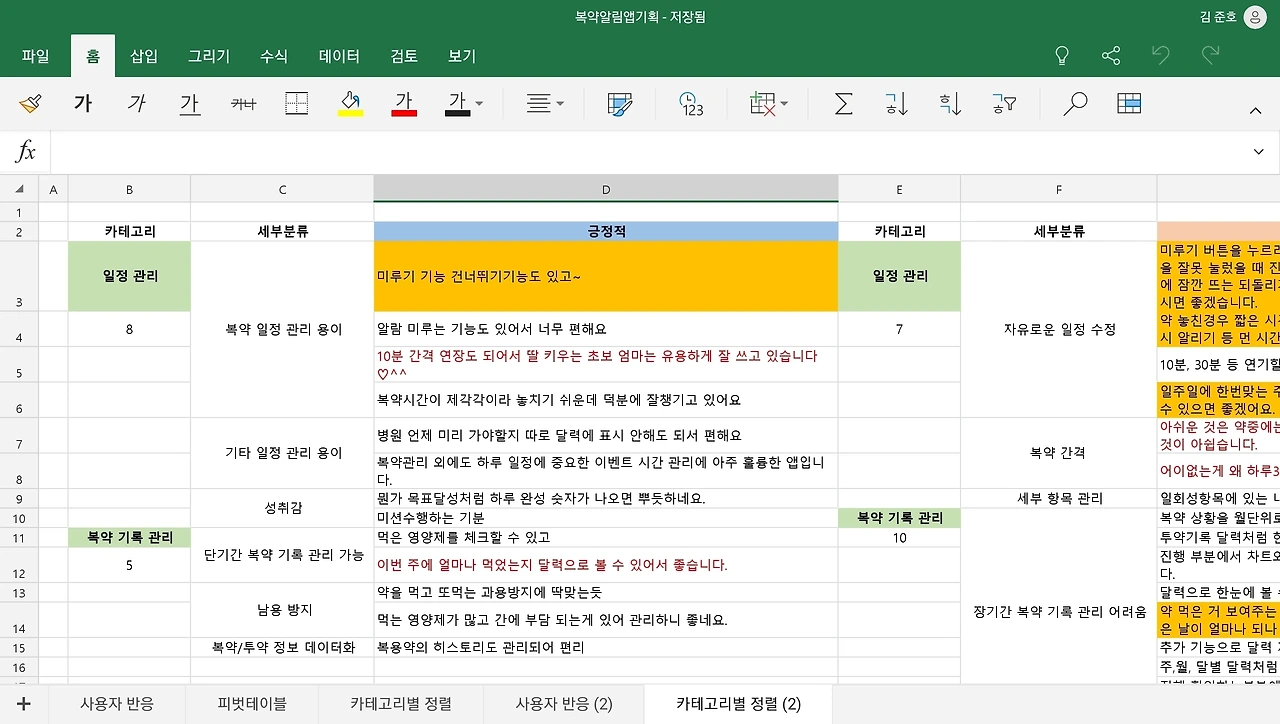Image resolution: width=1280 pixels, height=724 pixels.
Task: Select column D header
Action: 606,189
